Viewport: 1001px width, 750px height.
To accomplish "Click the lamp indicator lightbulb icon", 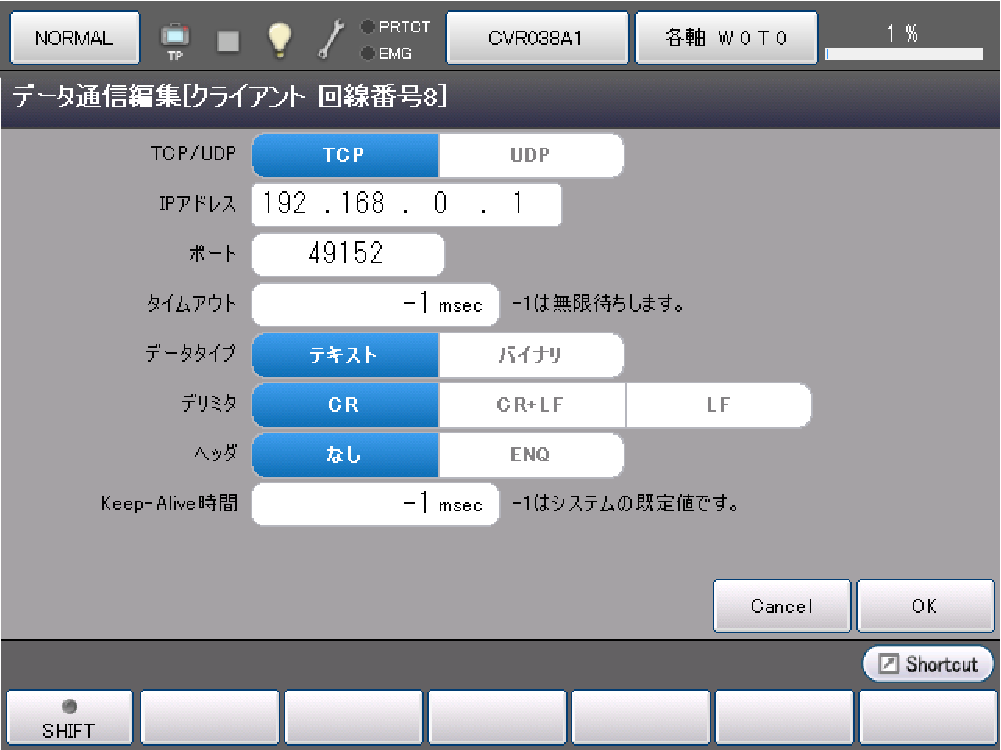I will [x=281, y=37].
